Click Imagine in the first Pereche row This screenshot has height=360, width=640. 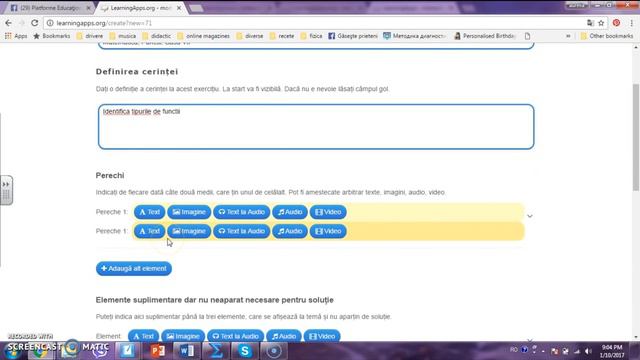[x=189, y=212]
